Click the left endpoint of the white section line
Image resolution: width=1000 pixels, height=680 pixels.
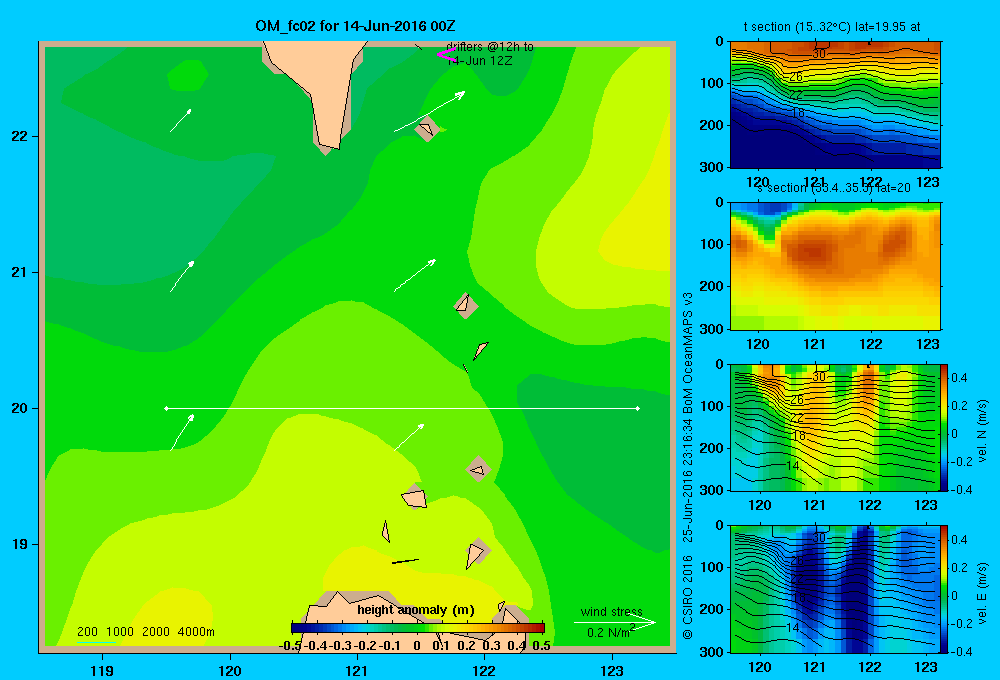tap(166, 408)
